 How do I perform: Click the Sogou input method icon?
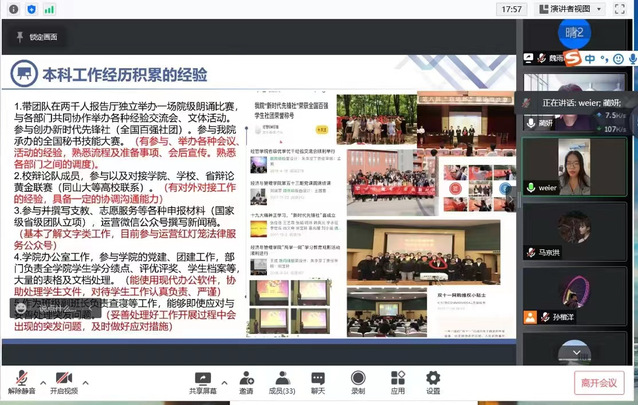click(572, 60)
